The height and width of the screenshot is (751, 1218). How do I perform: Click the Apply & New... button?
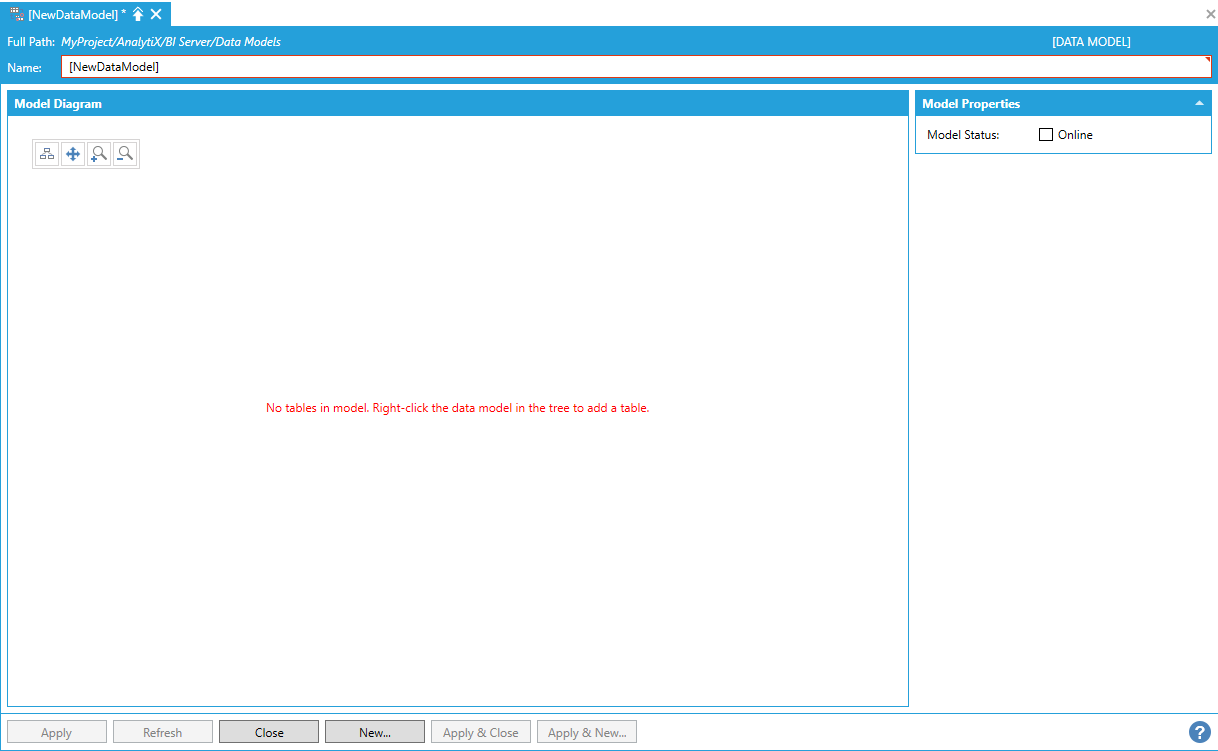tap(587, 732)
